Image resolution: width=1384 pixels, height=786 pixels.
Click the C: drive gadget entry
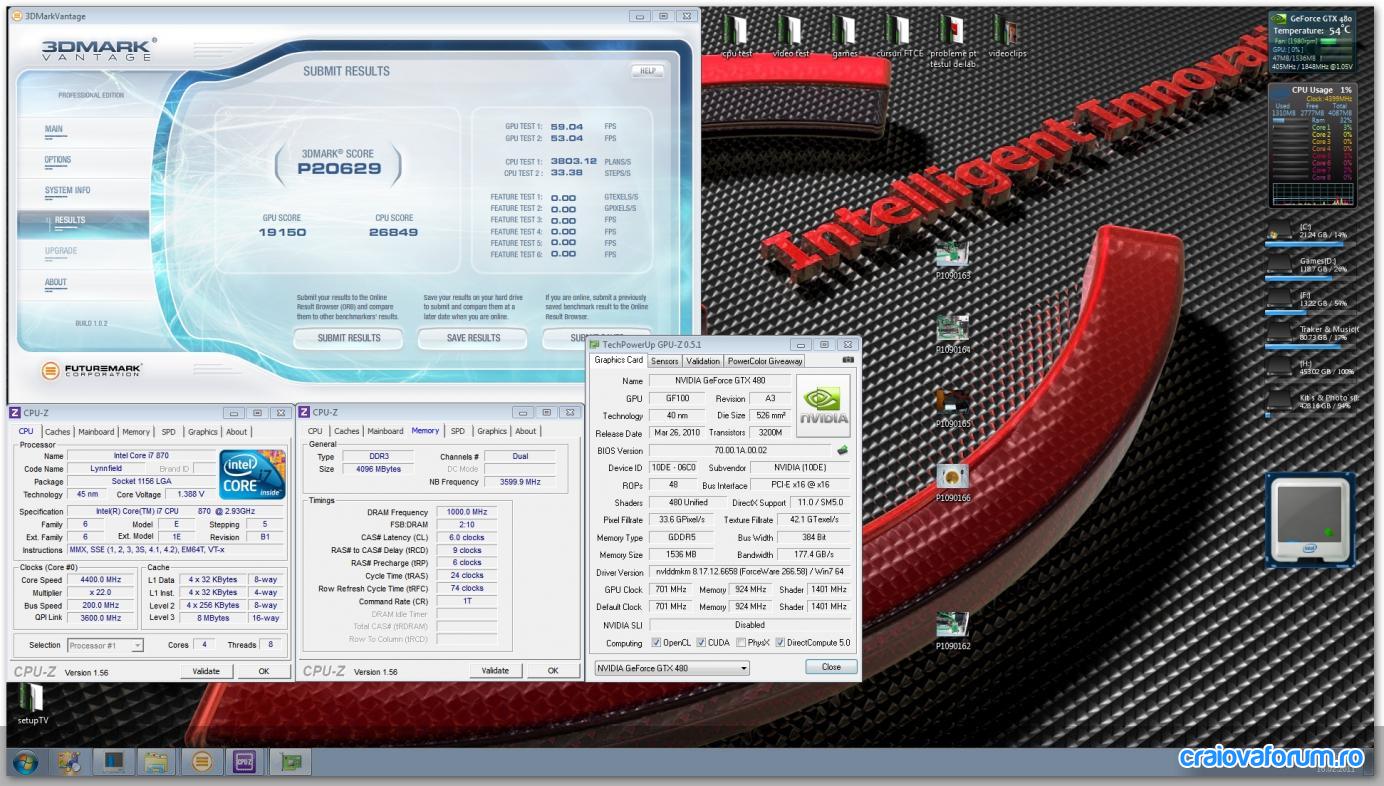click(1313, 234)
